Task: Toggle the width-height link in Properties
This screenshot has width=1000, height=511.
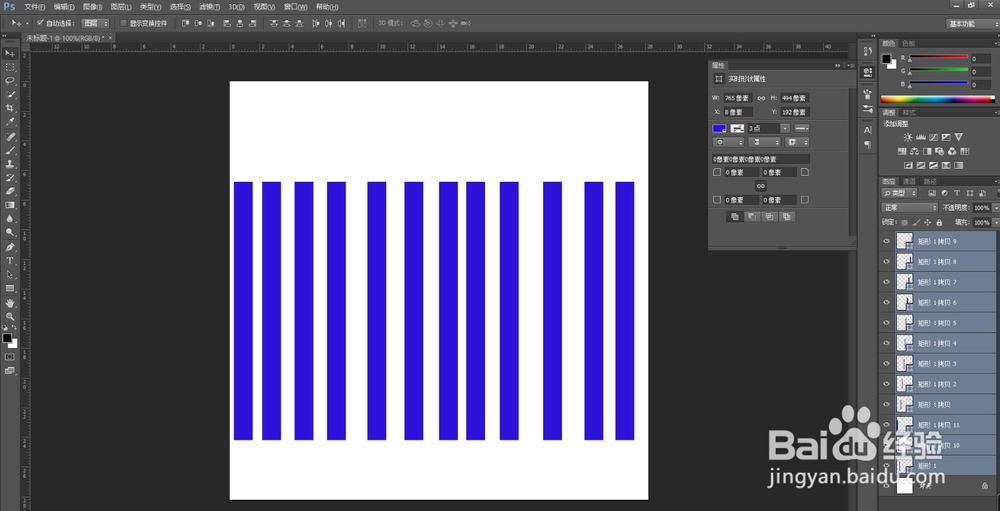Action: (761, 98)
